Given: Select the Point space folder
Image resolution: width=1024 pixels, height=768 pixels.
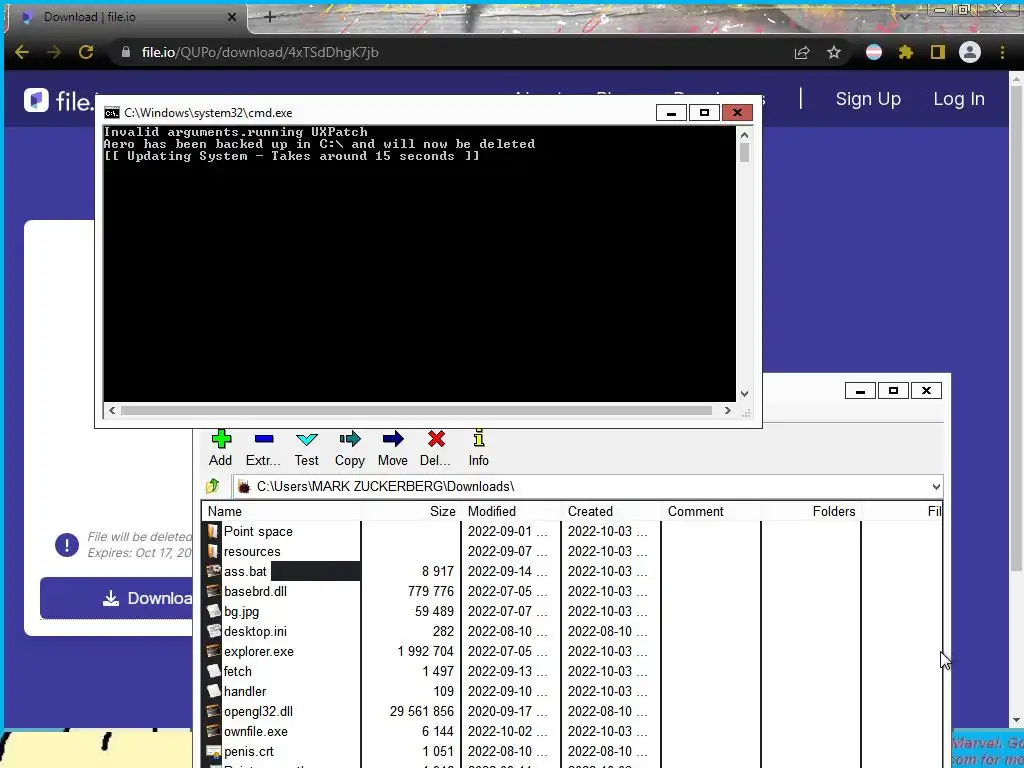Looking at the screenshot, I should click(258, 532).
